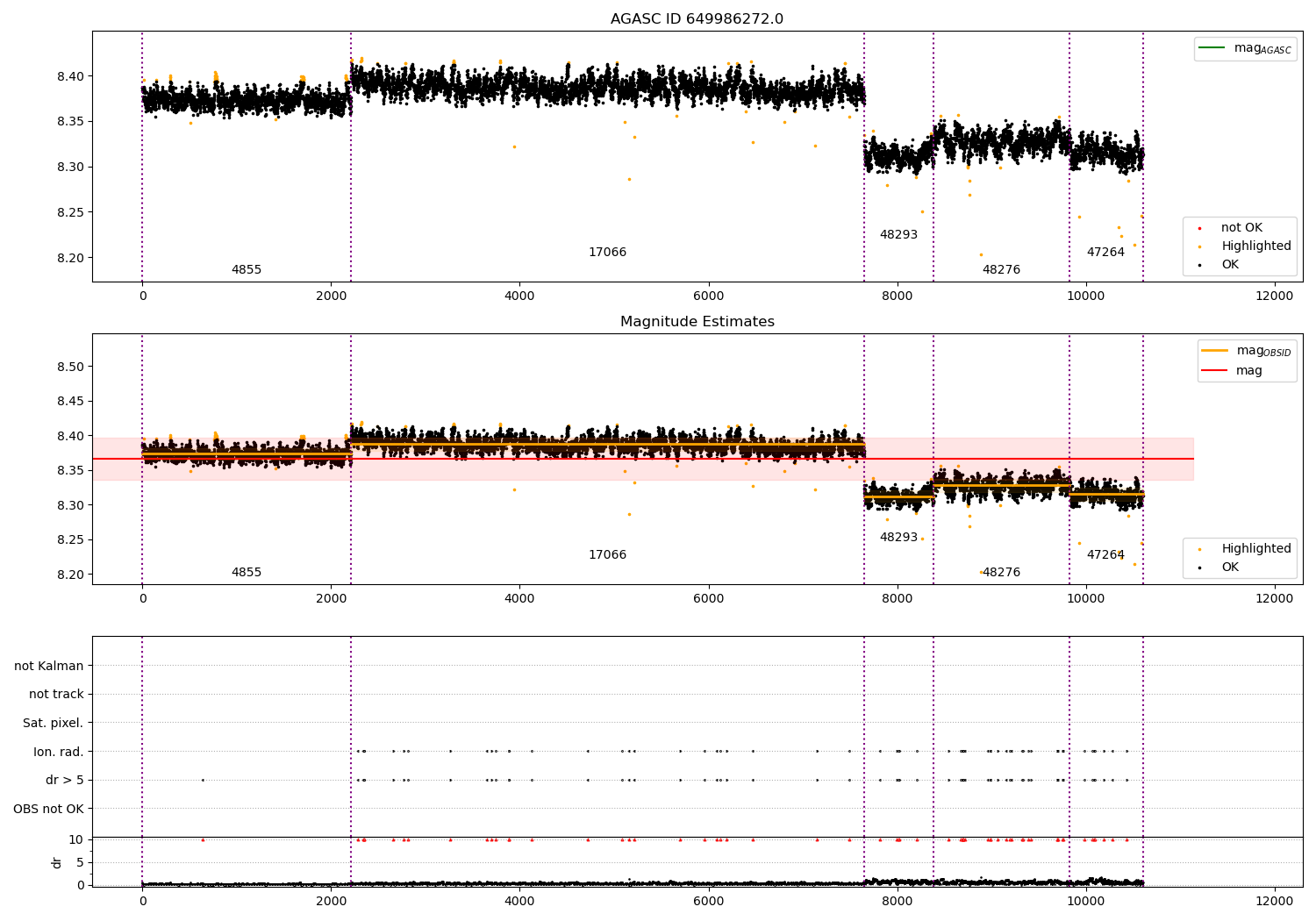The image size is (1316, 921).
Task: Click OBSID label 47264 in Magnitude Estimates plot
Action: point(1105,555)
